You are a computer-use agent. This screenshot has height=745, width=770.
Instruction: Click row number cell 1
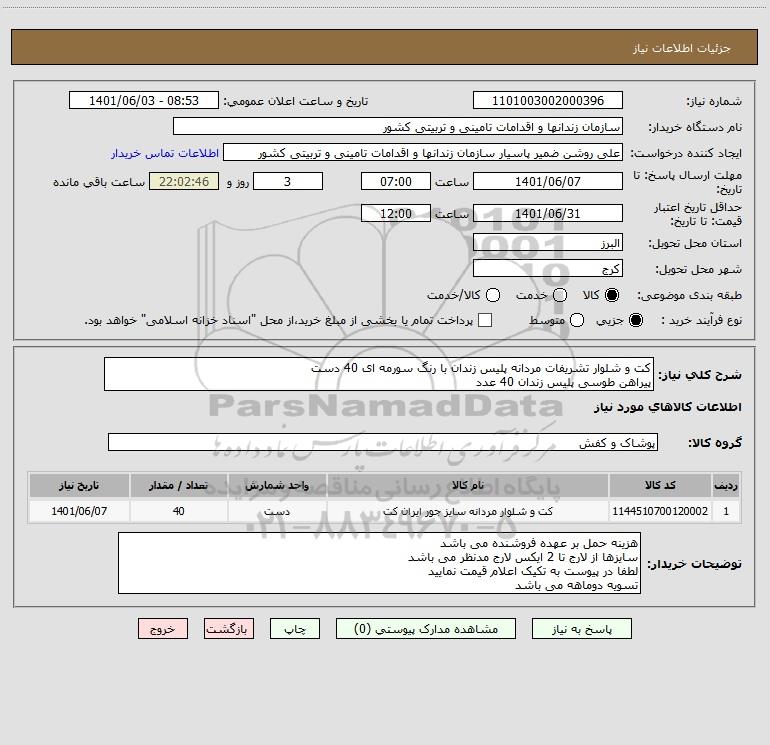point(726,511)
